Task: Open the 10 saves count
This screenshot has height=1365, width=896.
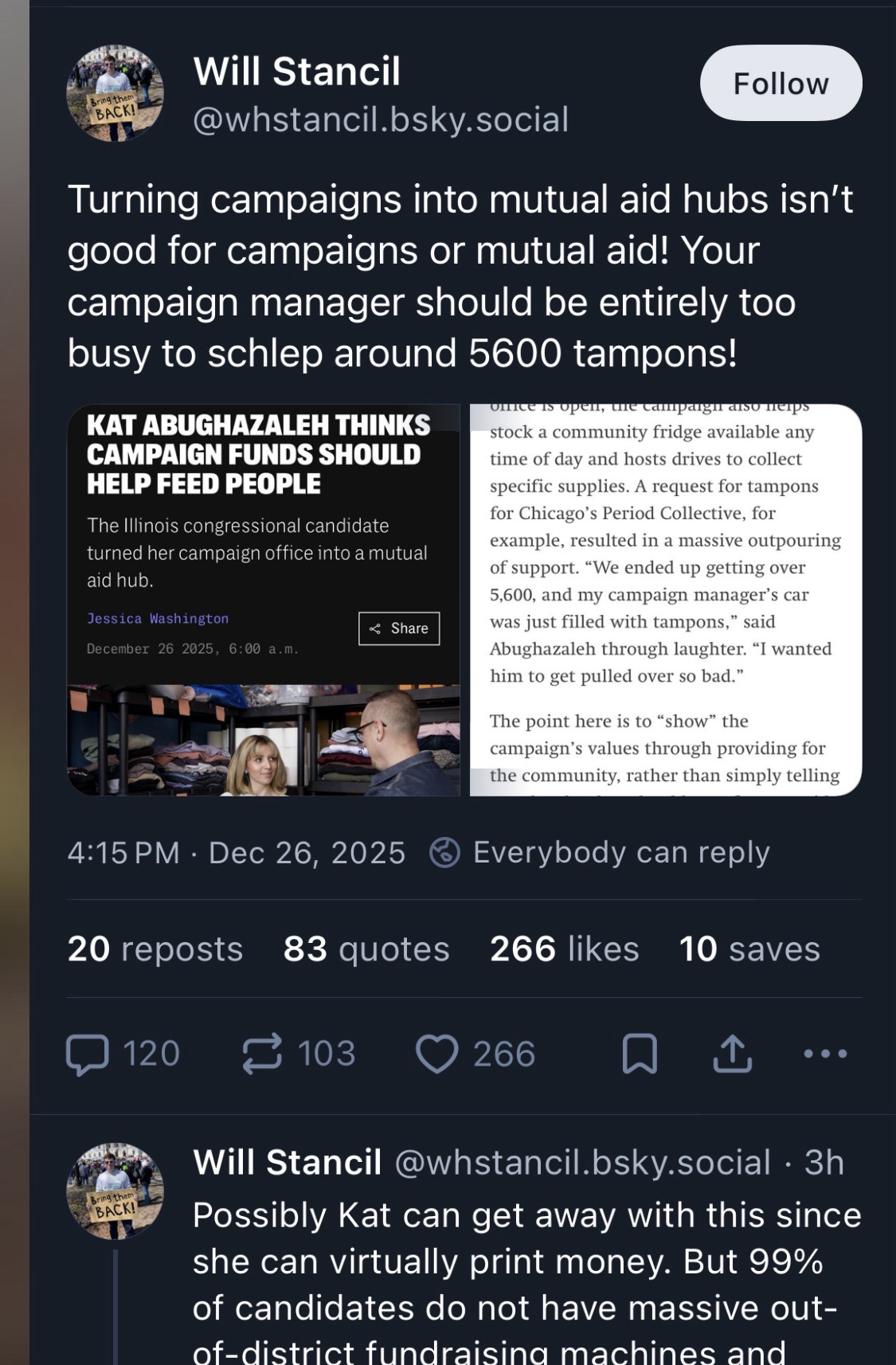Action: click(749, 949)
